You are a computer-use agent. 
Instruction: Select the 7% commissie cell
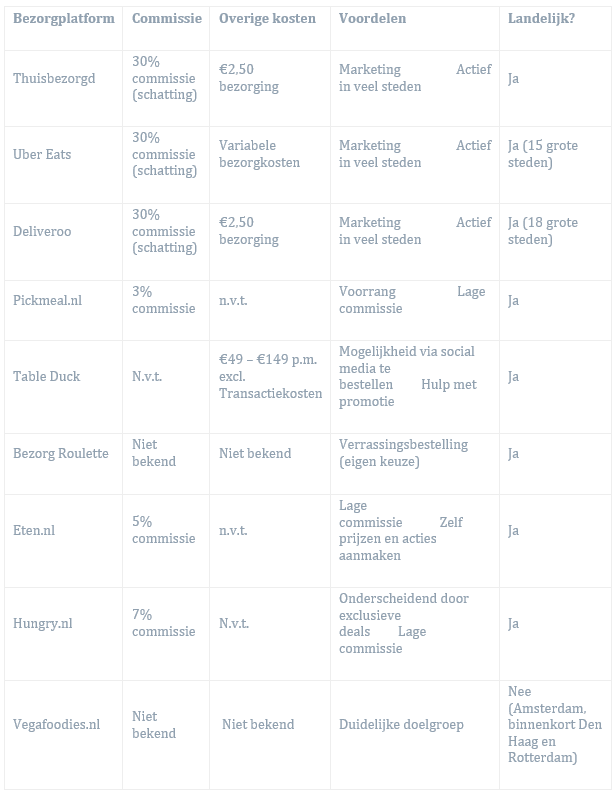click(163, 624)
